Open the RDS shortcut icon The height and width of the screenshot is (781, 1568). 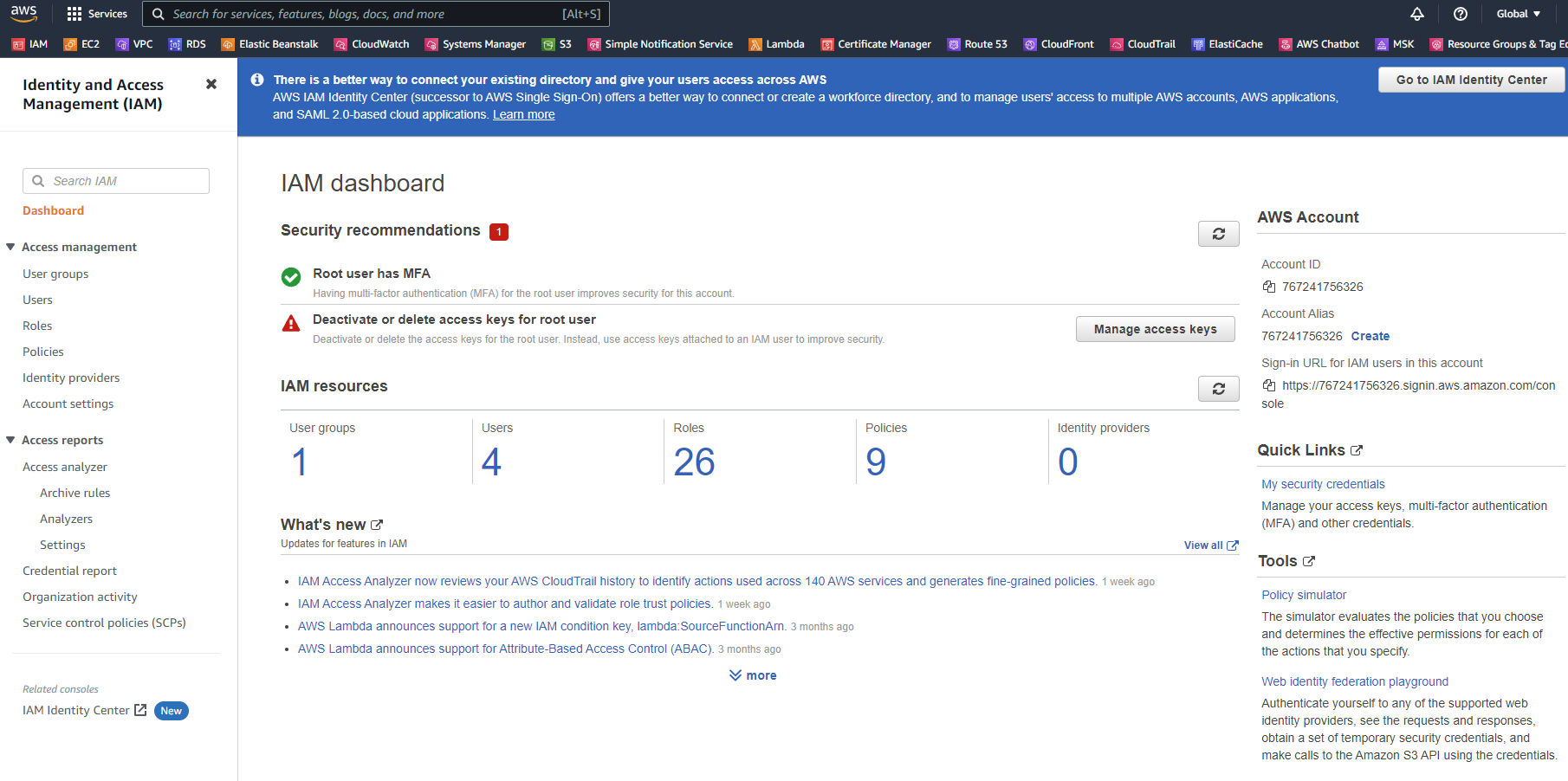pos(187,44)
